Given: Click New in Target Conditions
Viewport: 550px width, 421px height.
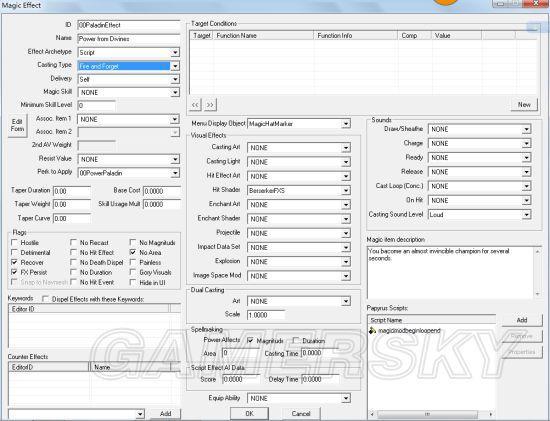Looking at the screenshot, I should (524, 105).
